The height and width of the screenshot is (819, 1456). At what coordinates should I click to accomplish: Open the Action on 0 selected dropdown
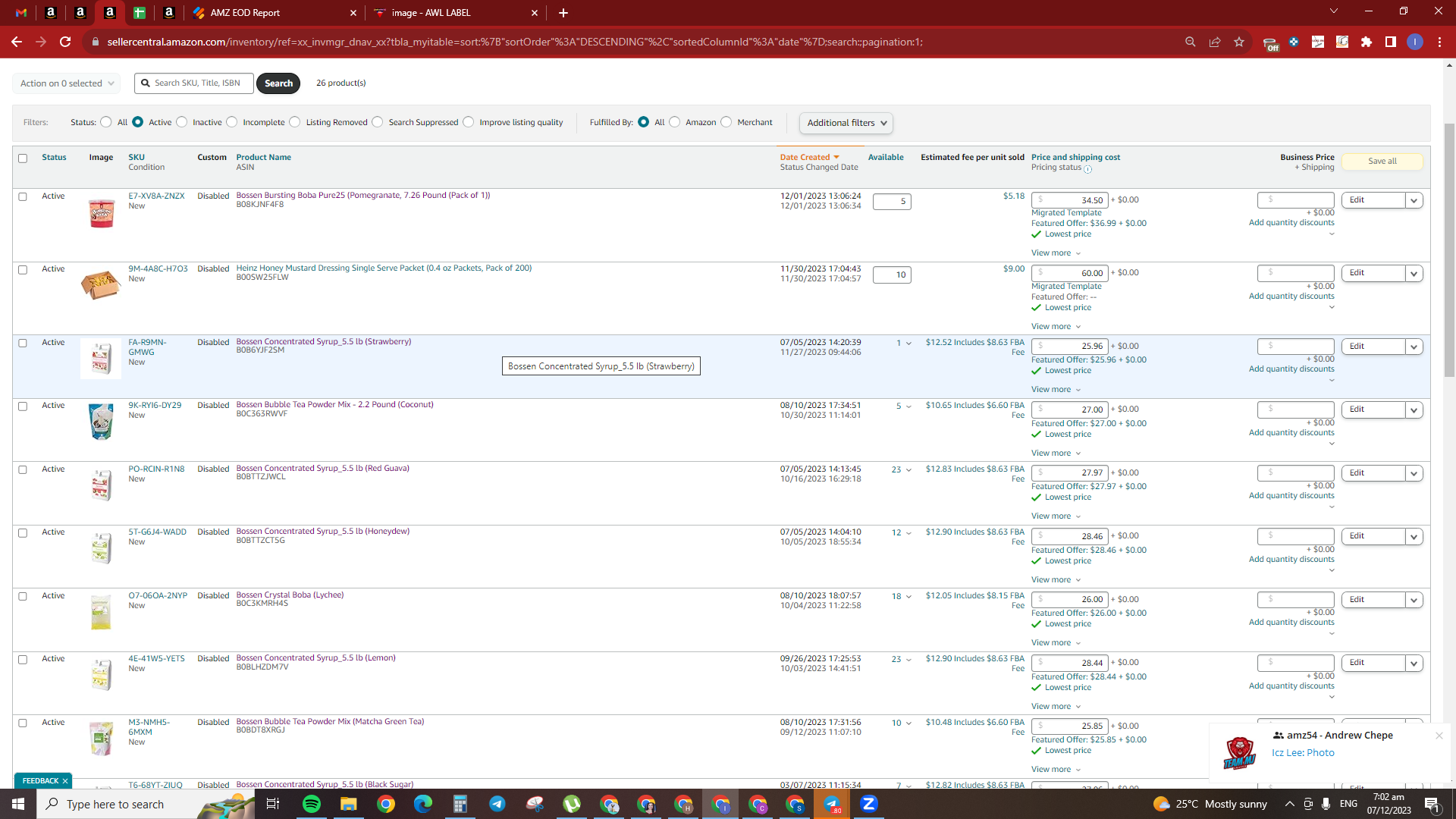pos(67,83)
